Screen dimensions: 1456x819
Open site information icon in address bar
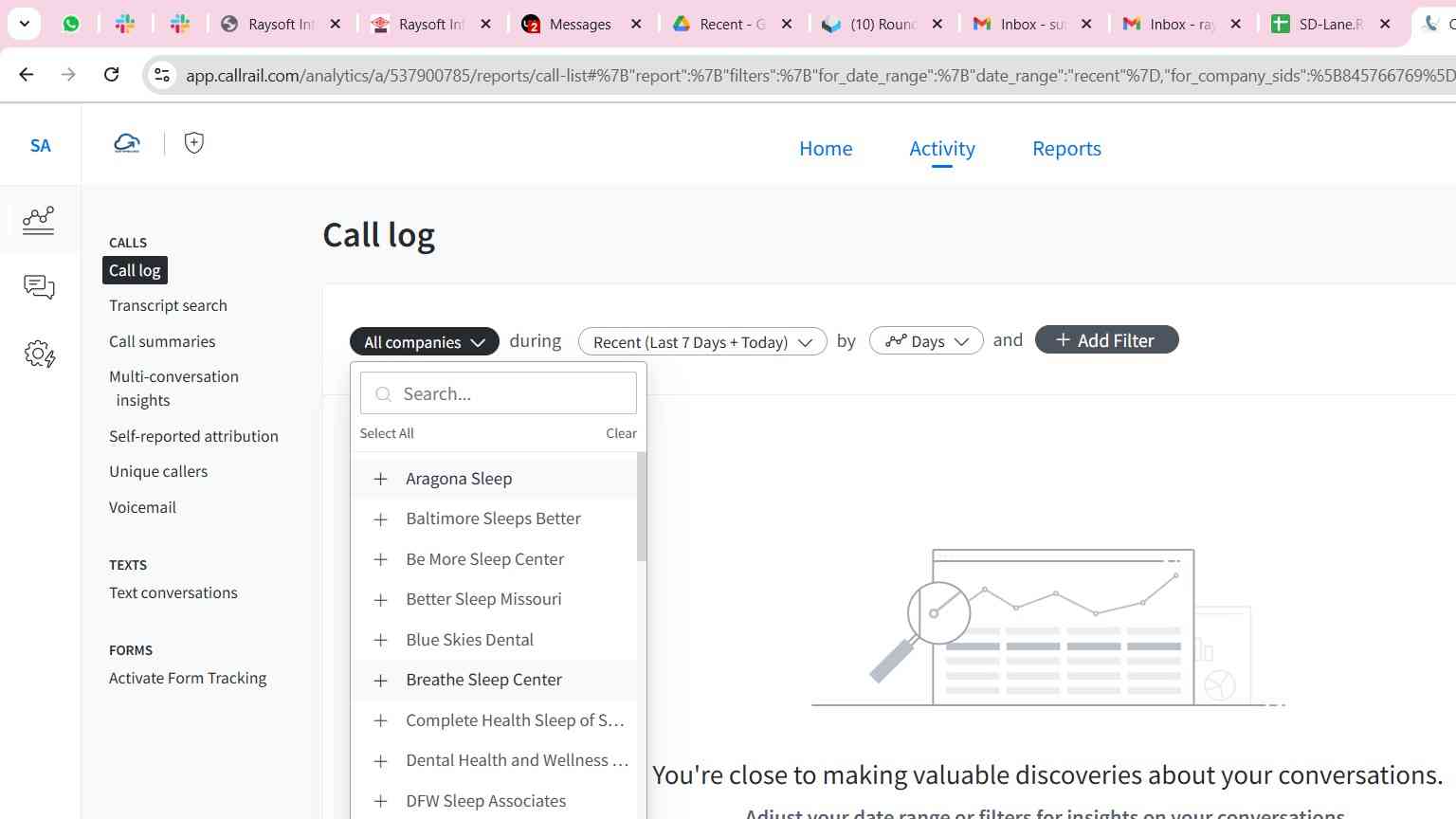[x=162, y=75]
